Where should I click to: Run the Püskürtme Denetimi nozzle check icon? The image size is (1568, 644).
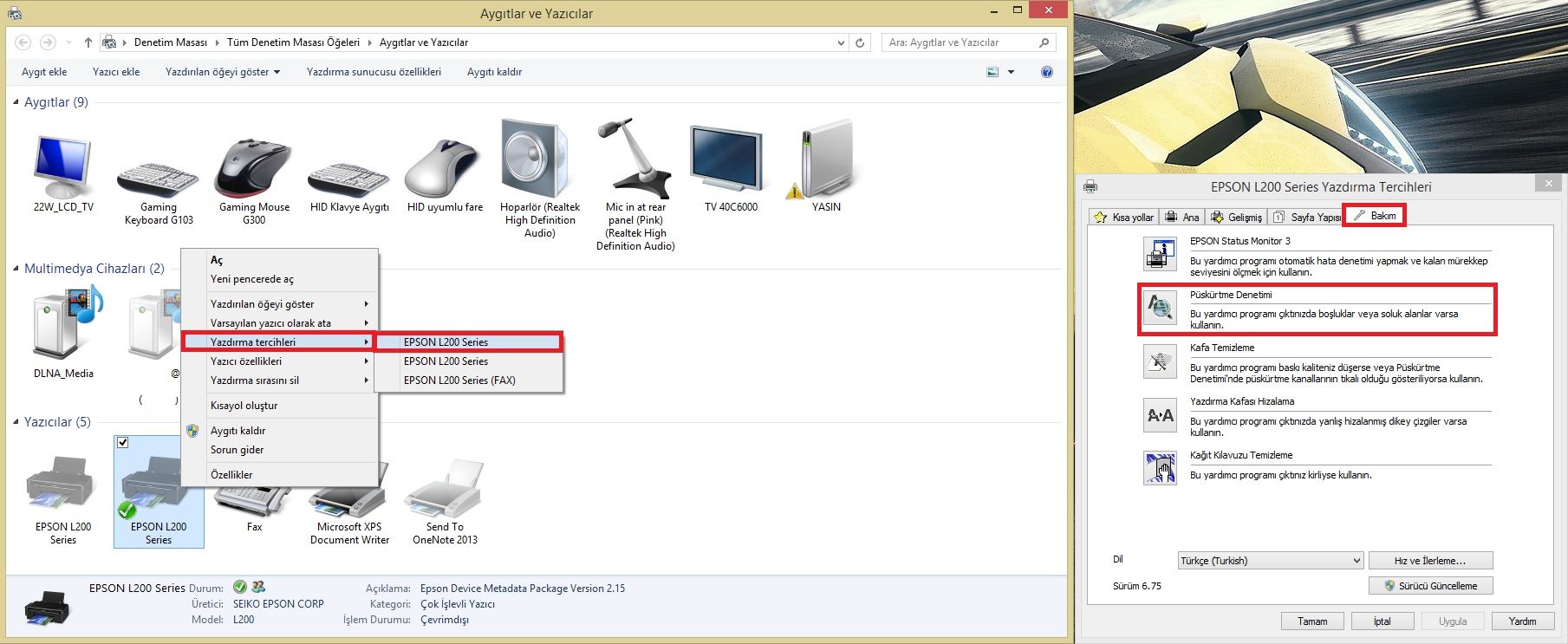(1160, 308)
